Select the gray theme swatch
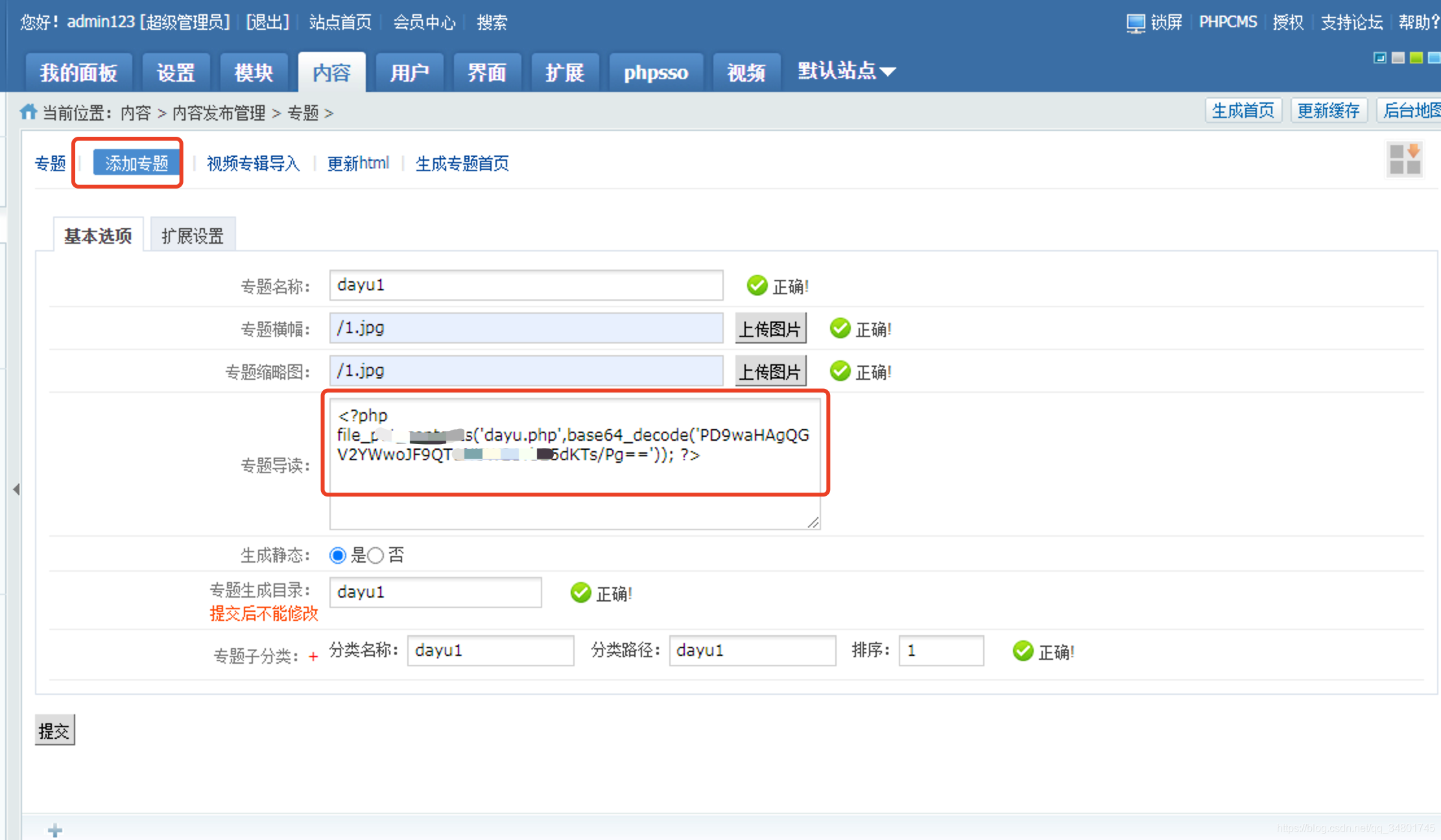The width and height of the screenshot is (1441, 840). click(1398, 58)
